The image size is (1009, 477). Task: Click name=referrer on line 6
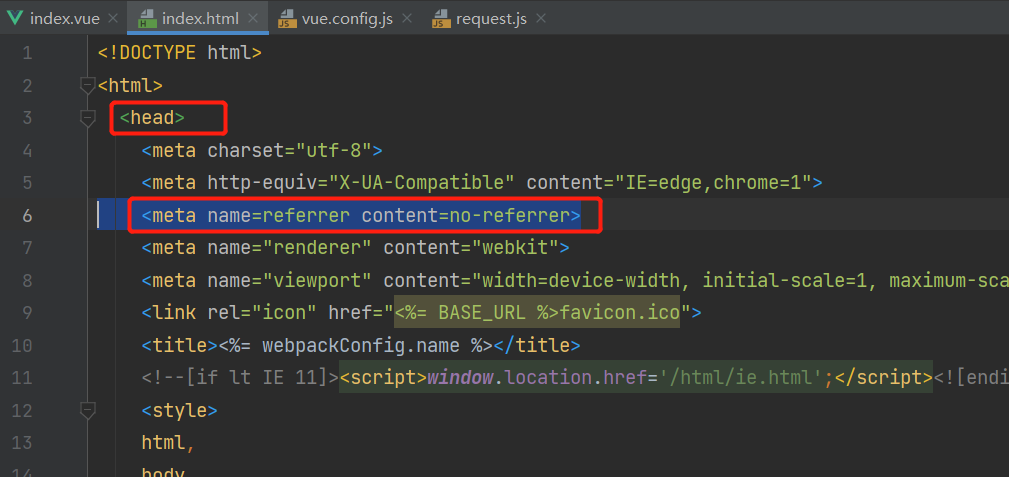[279, 215]
